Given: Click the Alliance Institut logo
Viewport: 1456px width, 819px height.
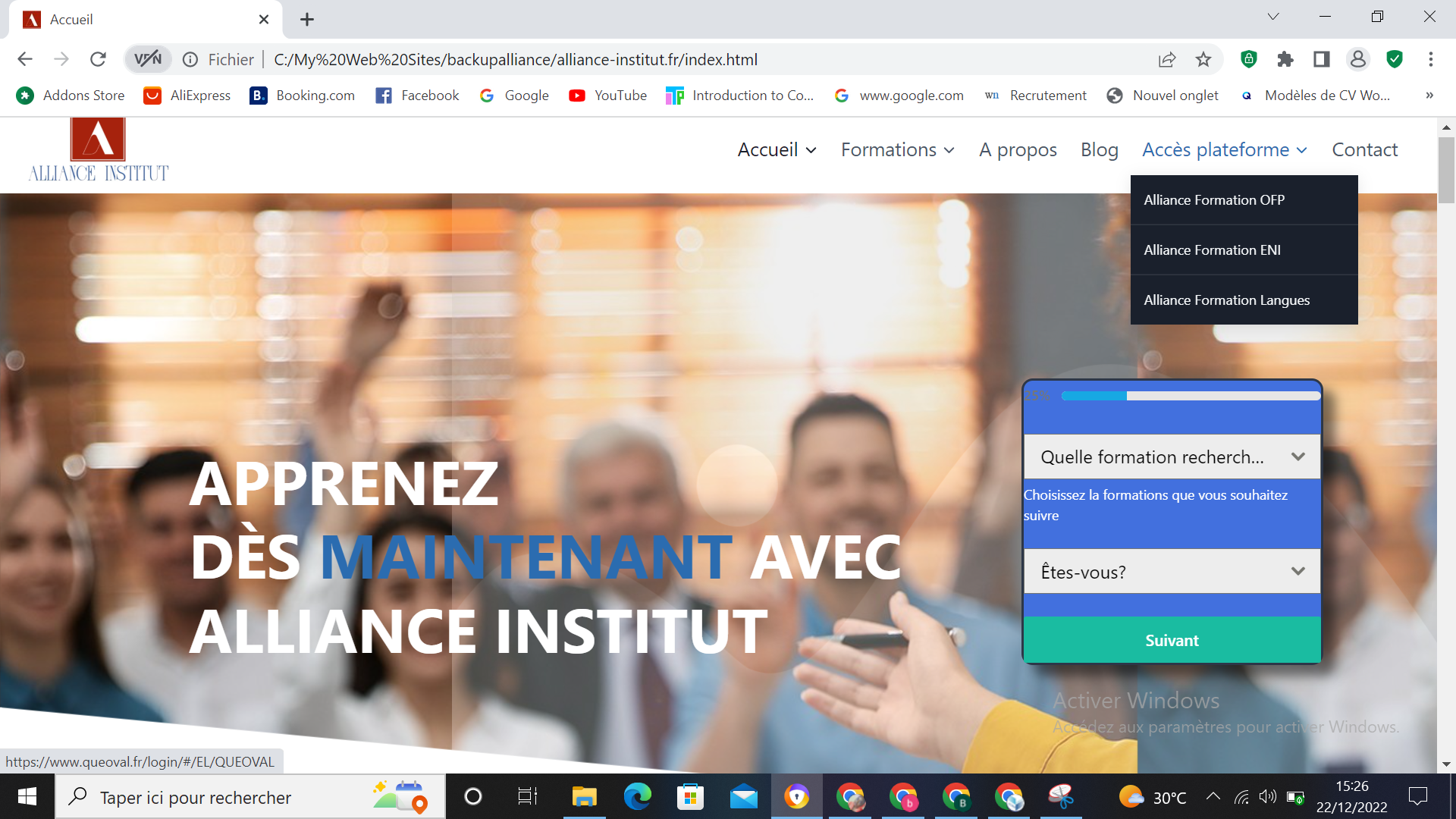Looking at the screenshot, I should click(99, 150).
